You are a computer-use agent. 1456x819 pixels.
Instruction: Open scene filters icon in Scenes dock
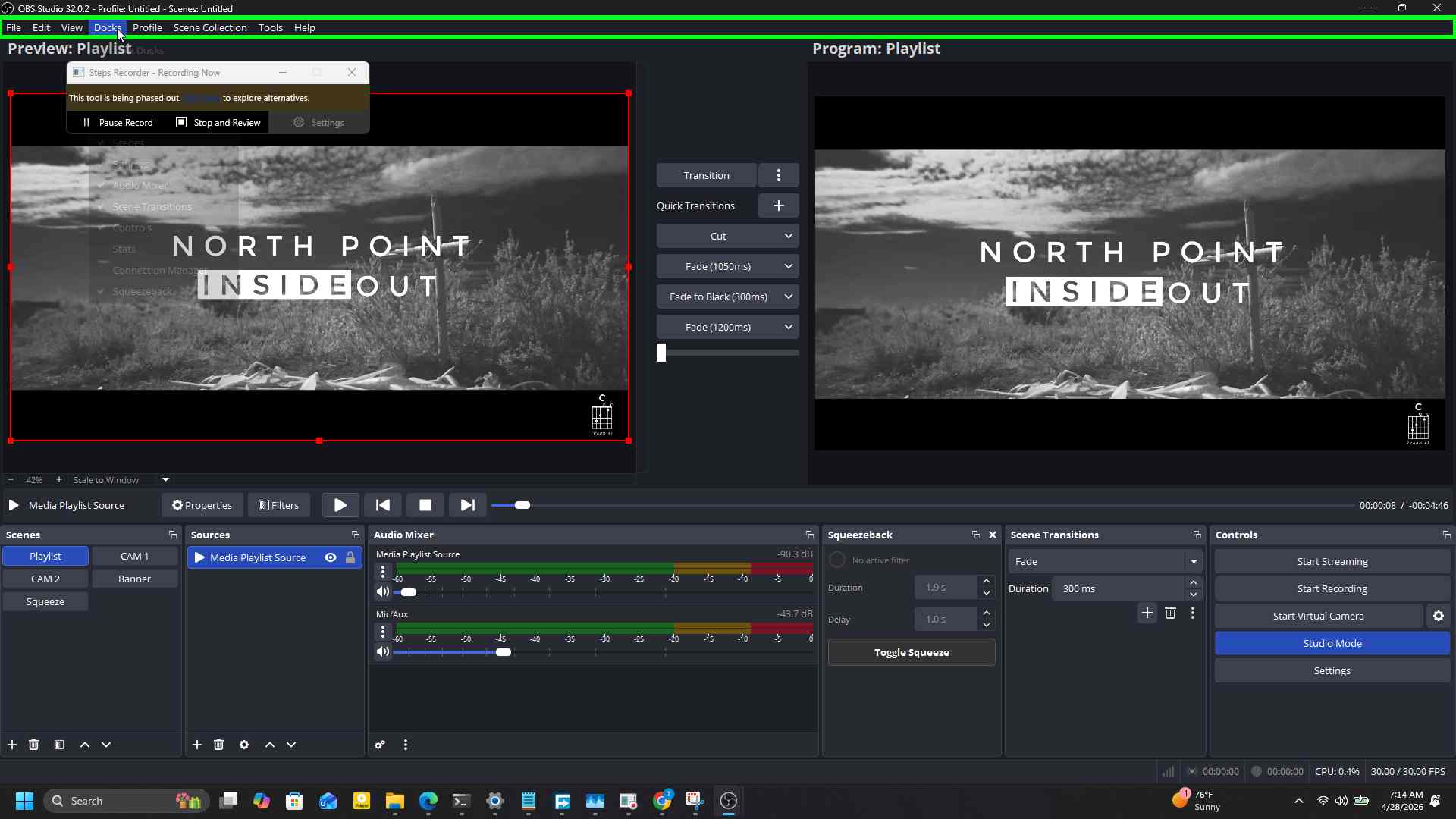tap(59, 745)
